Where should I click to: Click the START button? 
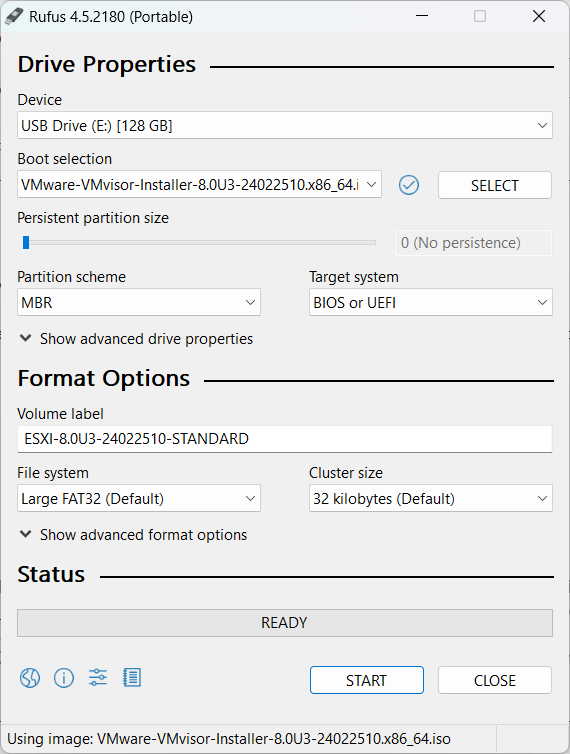pyautogui.click(x=367, y=680)
